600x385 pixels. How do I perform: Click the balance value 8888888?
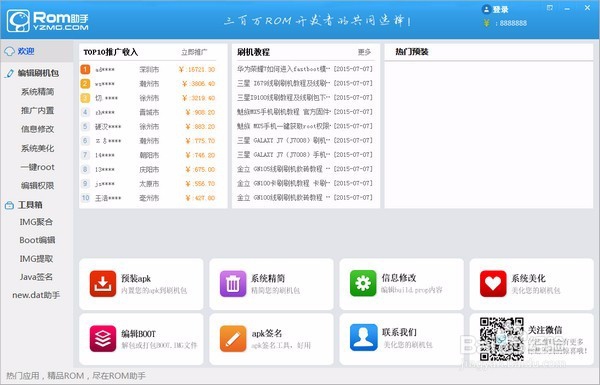tap(513, 23)
